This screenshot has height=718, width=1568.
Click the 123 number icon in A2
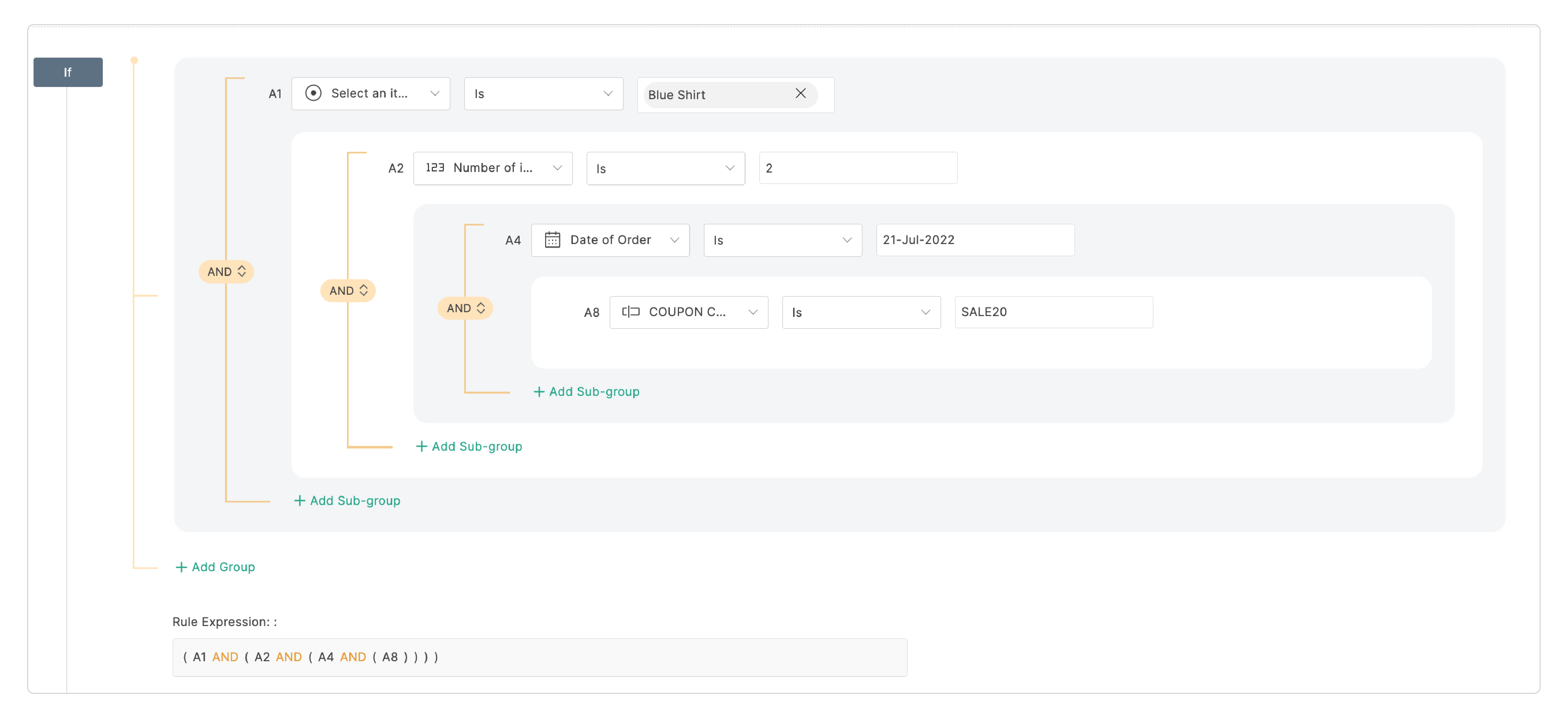tap(435, 167)
